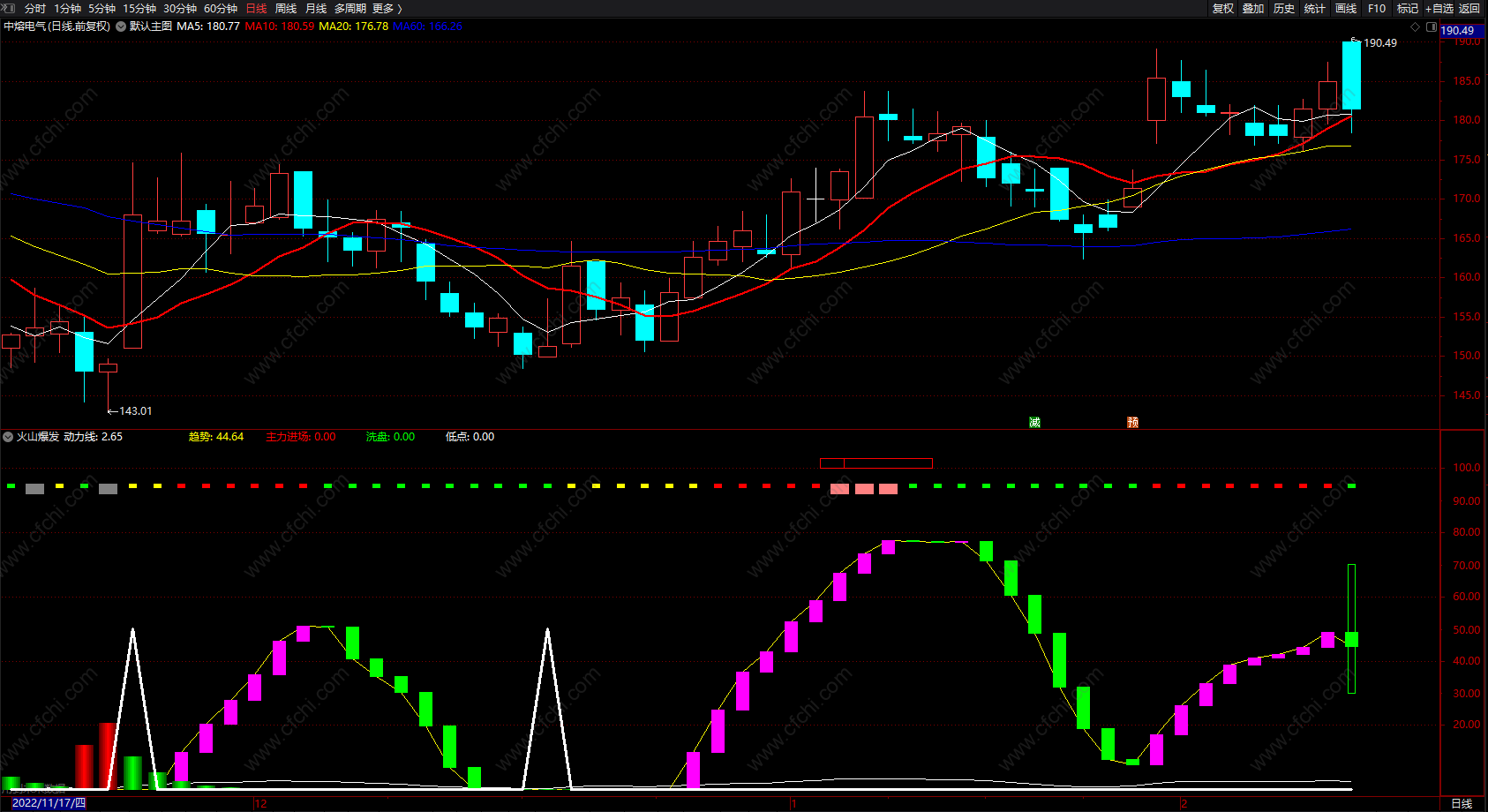Click the diamond icon near price axis
The height and width of the screenshot is (812, 1488).
point(1416,27)
